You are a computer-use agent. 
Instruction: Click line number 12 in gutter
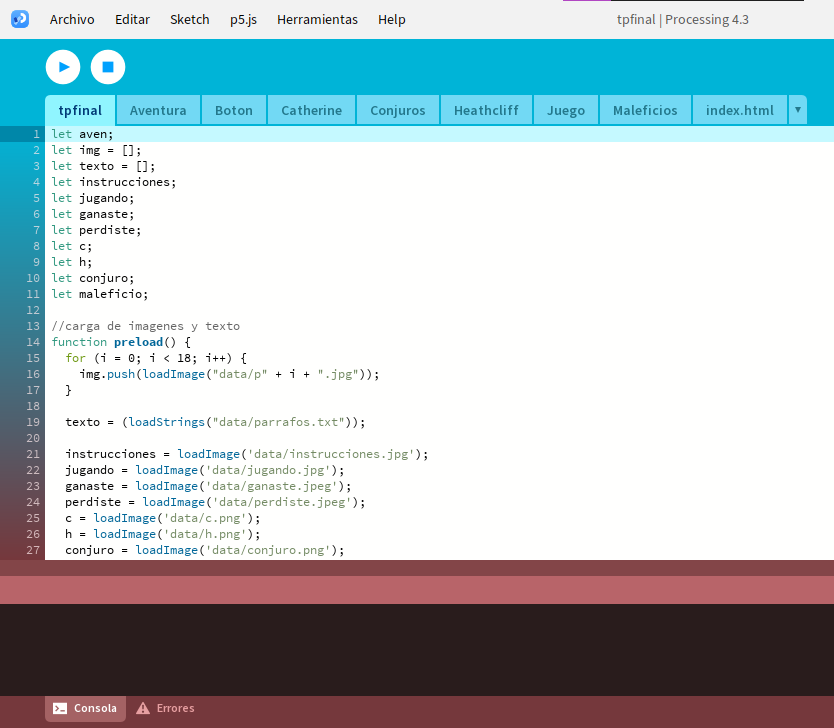(x=33, y=310)
